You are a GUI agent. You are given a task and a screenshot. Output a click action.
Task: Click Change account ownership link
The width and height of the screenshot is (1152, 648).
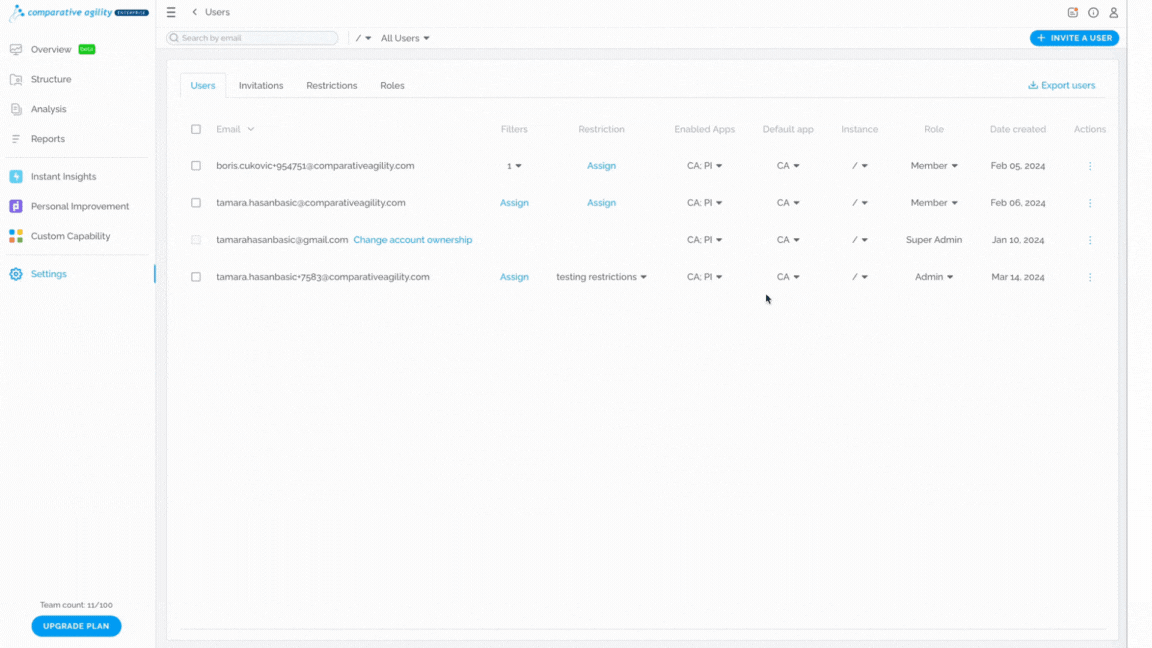pos(413,240)
